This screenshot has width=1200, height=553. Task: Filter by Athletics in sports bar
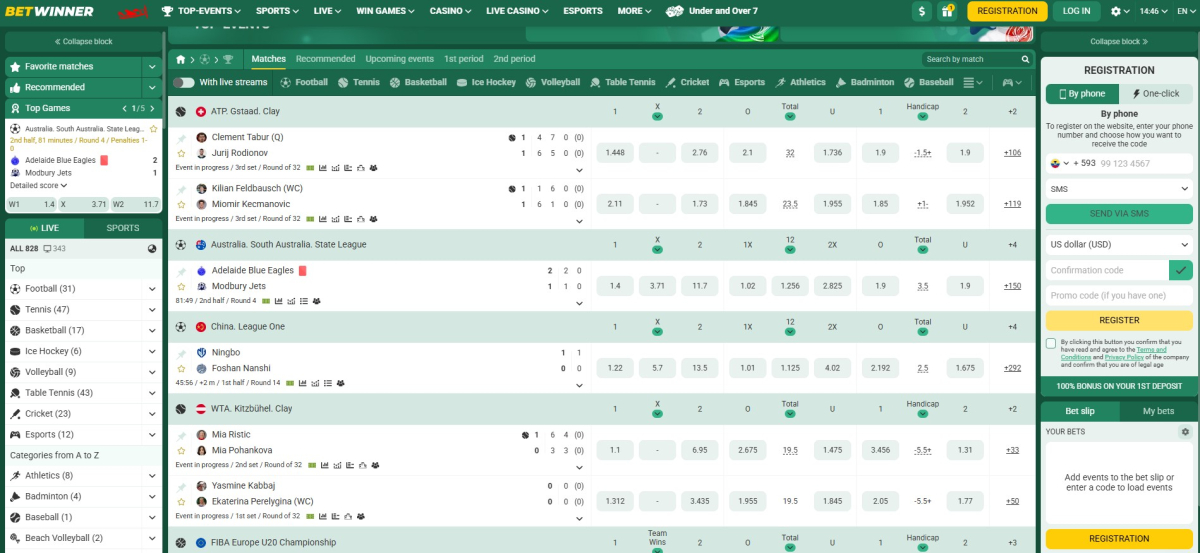[x=800, y=82]
